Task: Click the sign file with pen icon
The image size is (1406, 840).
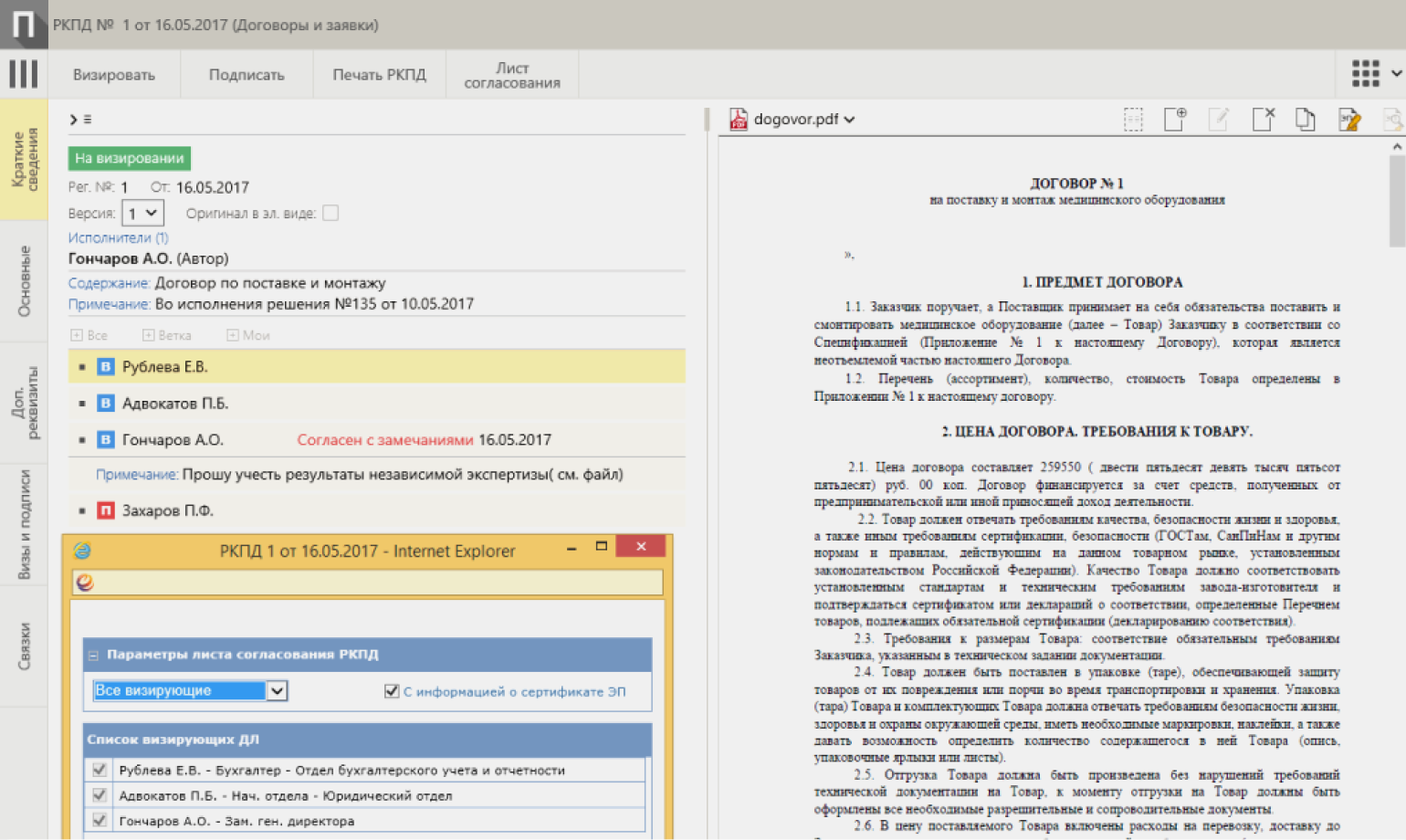Action: [x=1348, y=119]
